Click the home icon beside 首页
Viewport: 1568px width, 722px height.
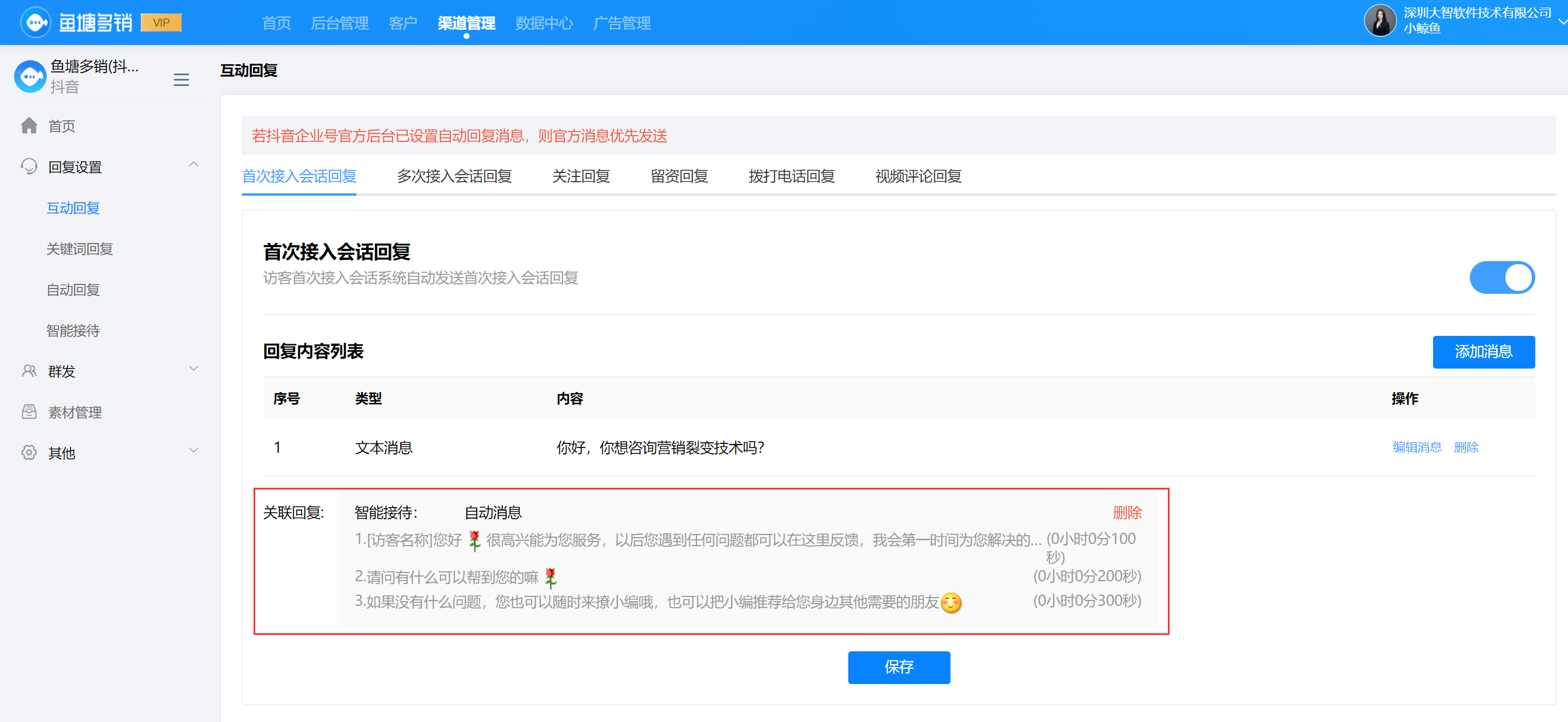[x=29, y=126]
